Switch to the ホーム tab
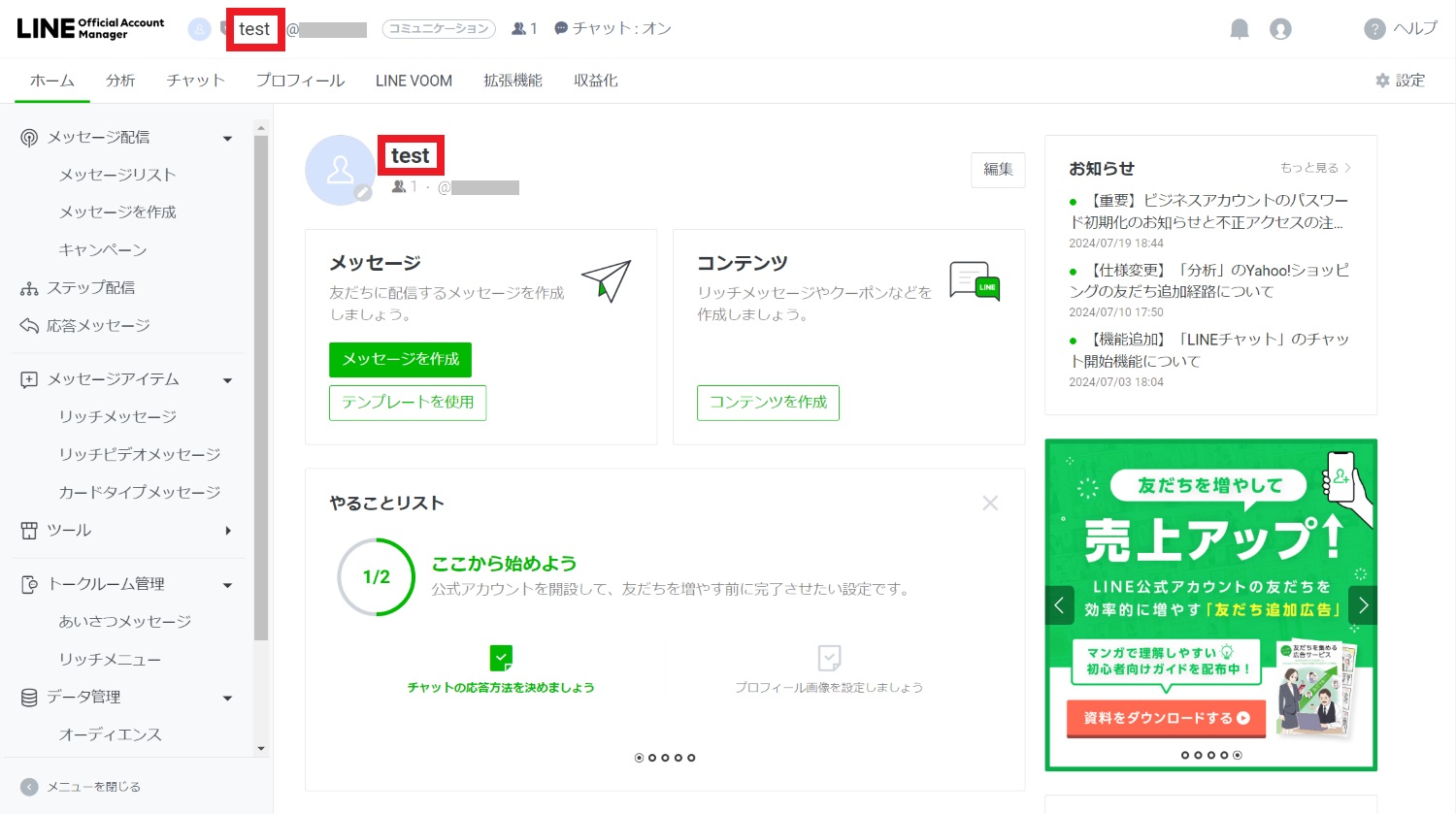This screenshot has height=814, width=1456. click(52, 81)
